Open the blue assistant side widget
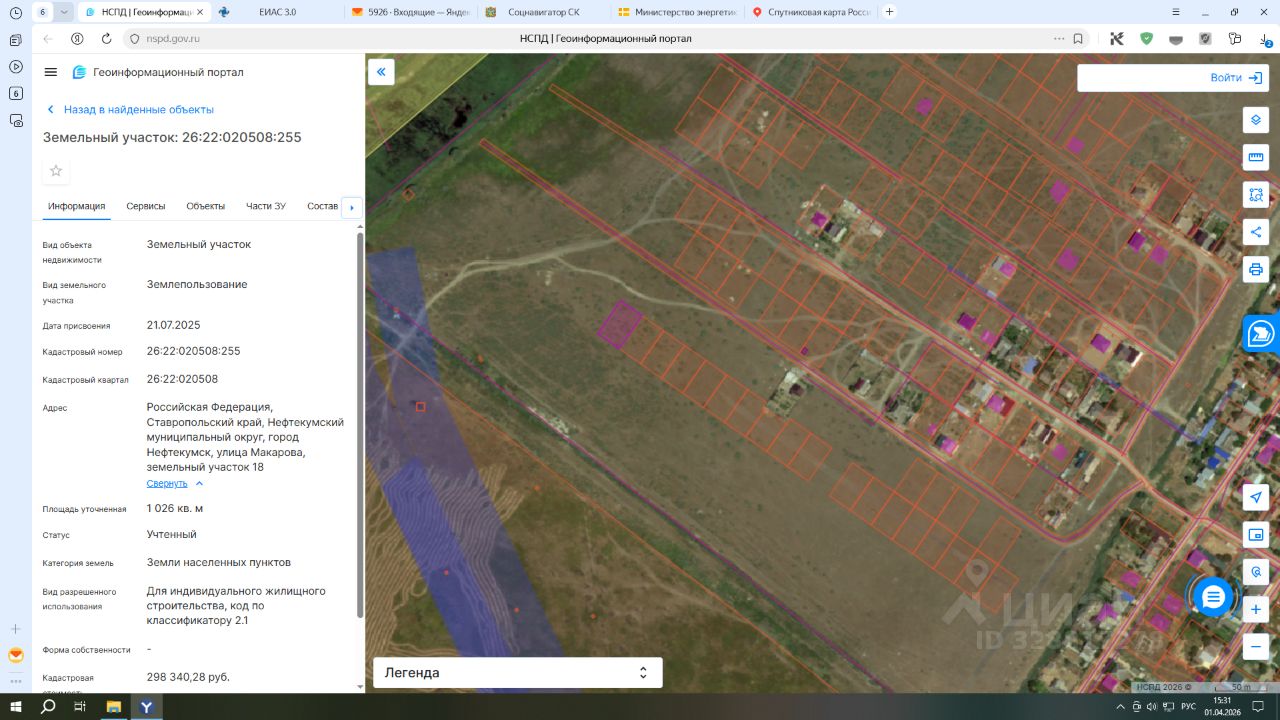The image size is (1280, 720). point(1262,334)
